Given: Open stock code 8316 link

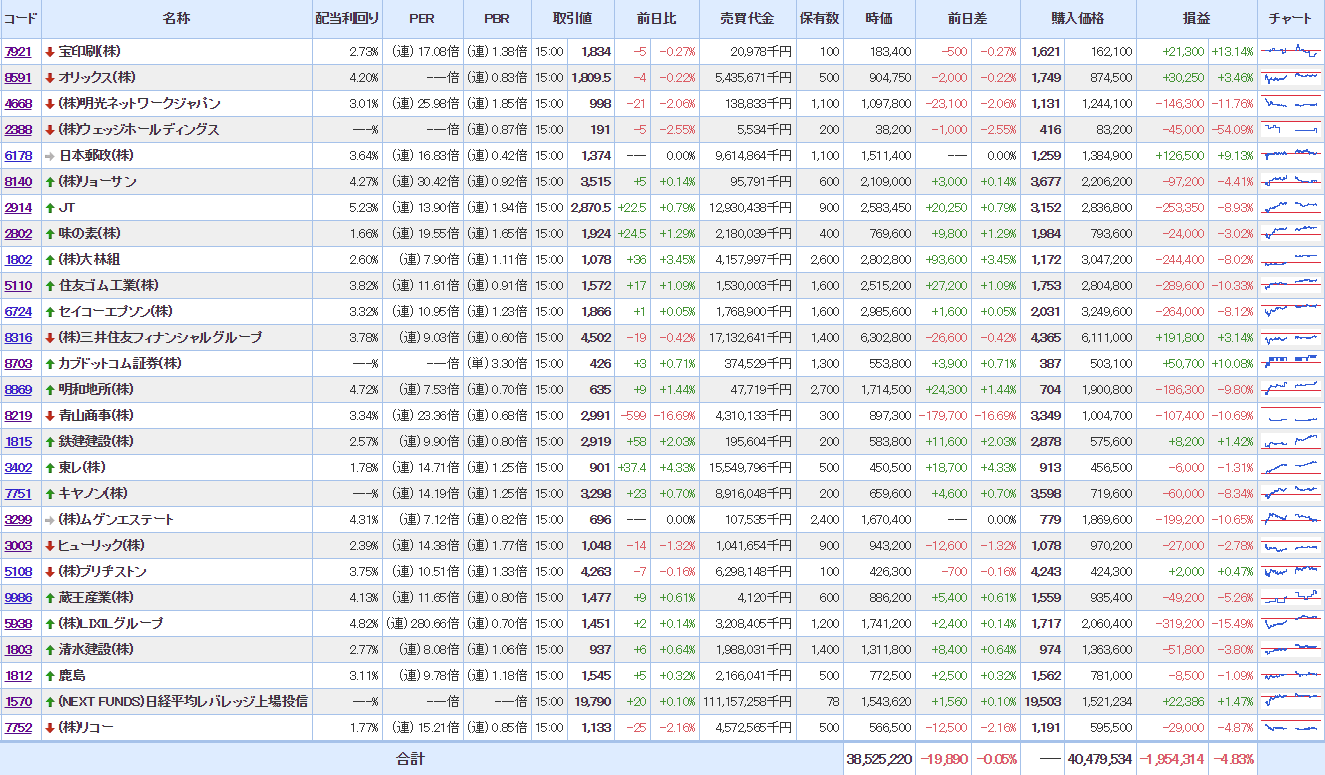Looking at the screenshot, I should pyautogui.click(x=18, y=337).
